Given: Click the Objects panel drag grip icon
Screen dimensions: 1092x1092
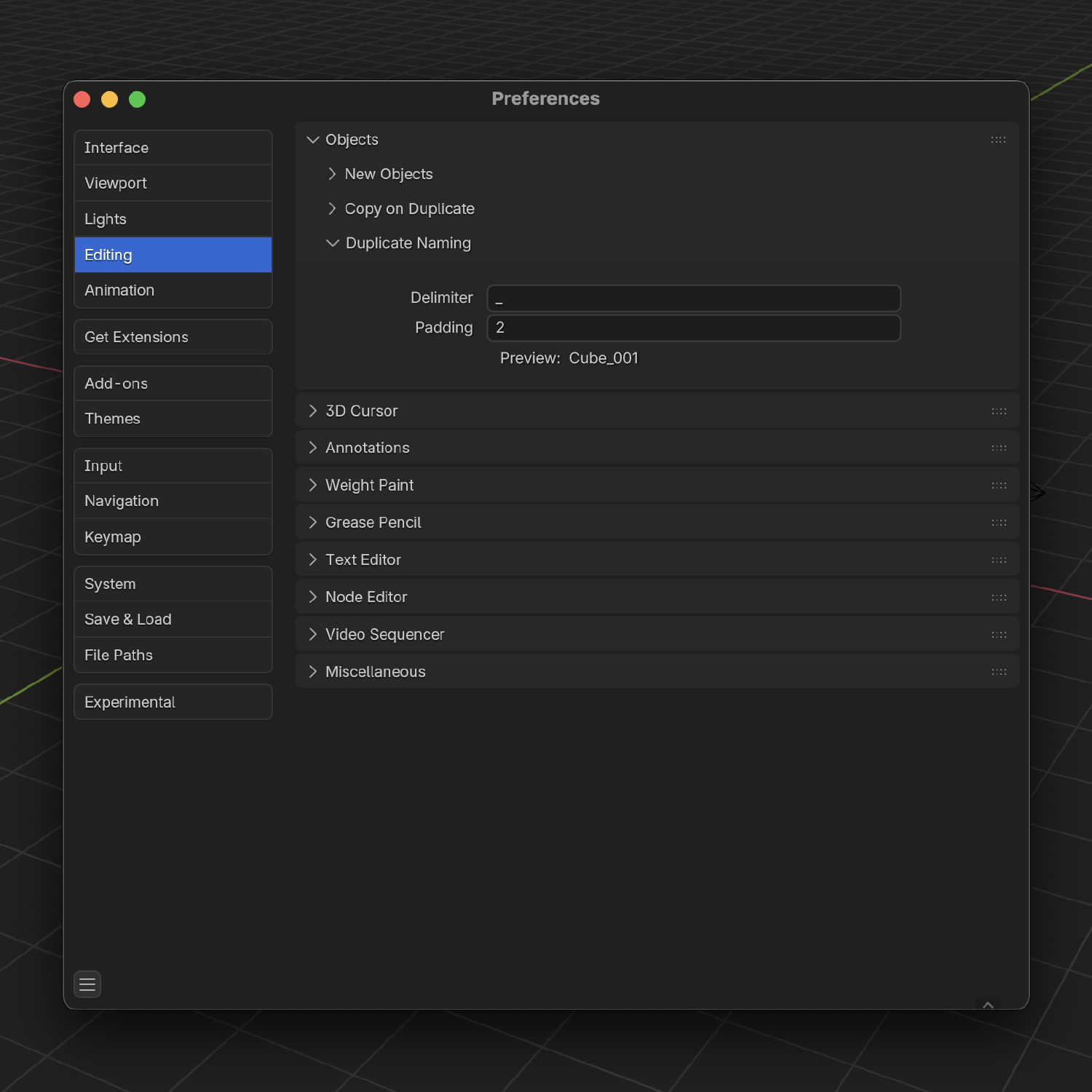Looking at the screenshot, I should click(x=998, y=140).
